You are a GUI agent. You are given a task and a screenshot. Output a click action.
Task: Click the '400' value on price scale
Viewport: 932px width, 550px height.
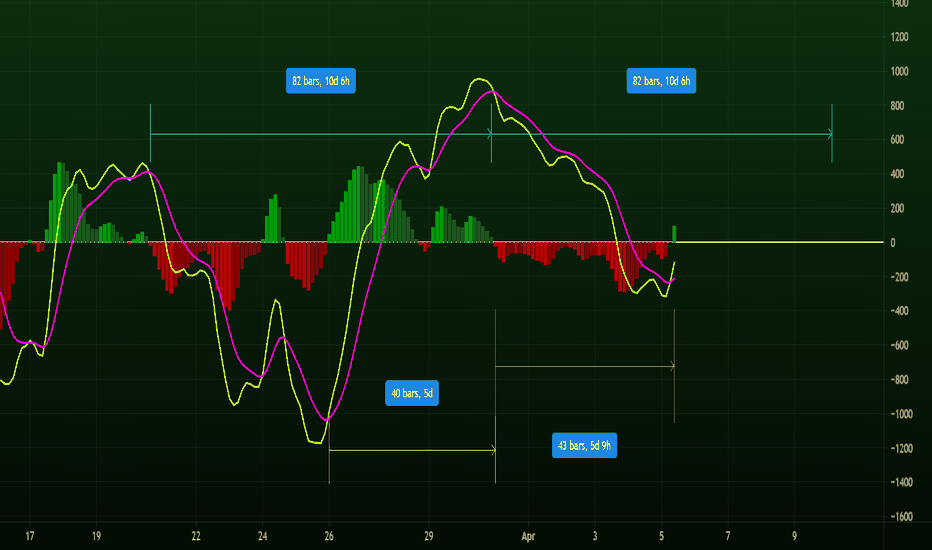point(897,174)
